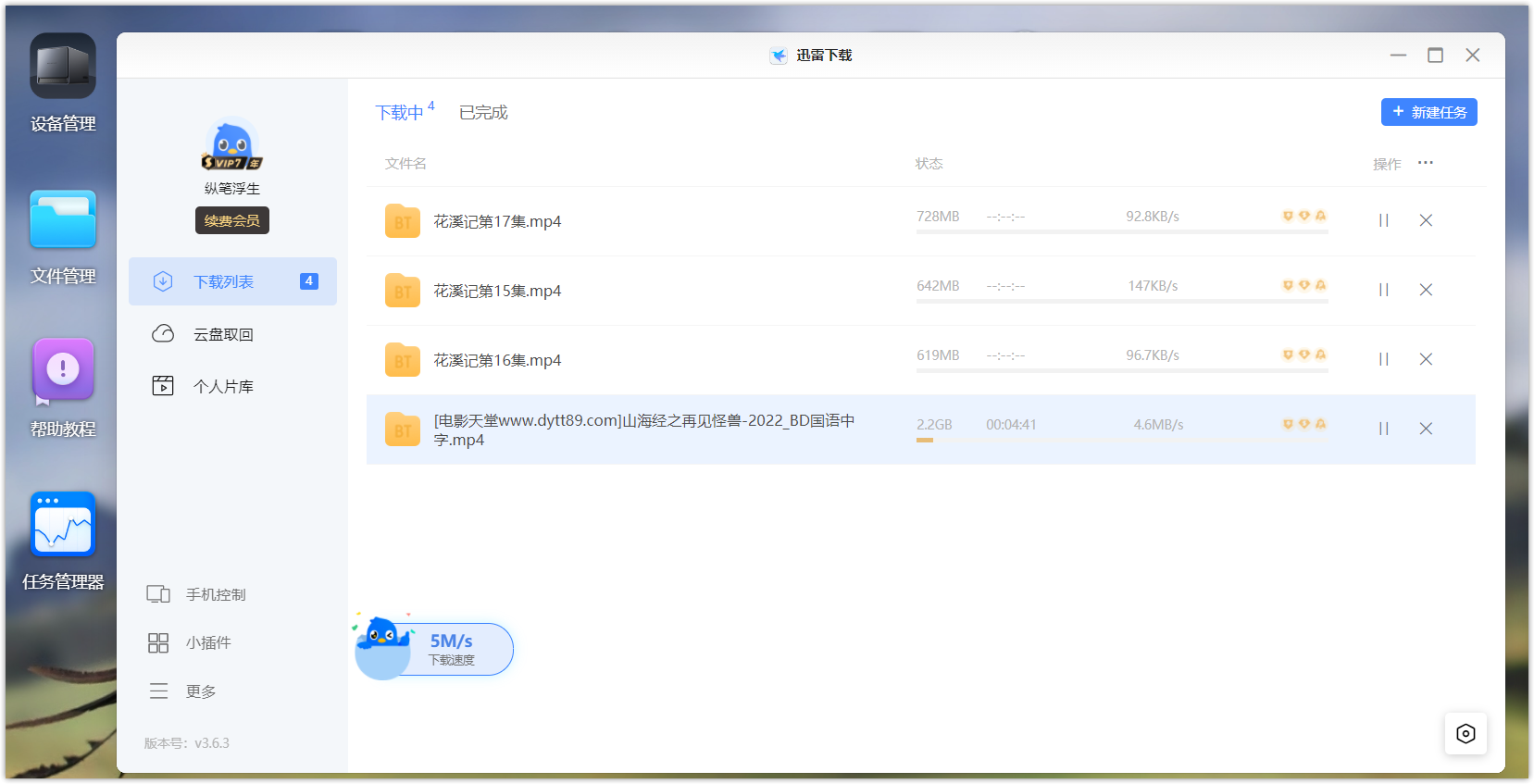This screenshot has width=1534, height=784.
Task: Click the 版本号: v3.6.3 text
Action: [187, 742]
